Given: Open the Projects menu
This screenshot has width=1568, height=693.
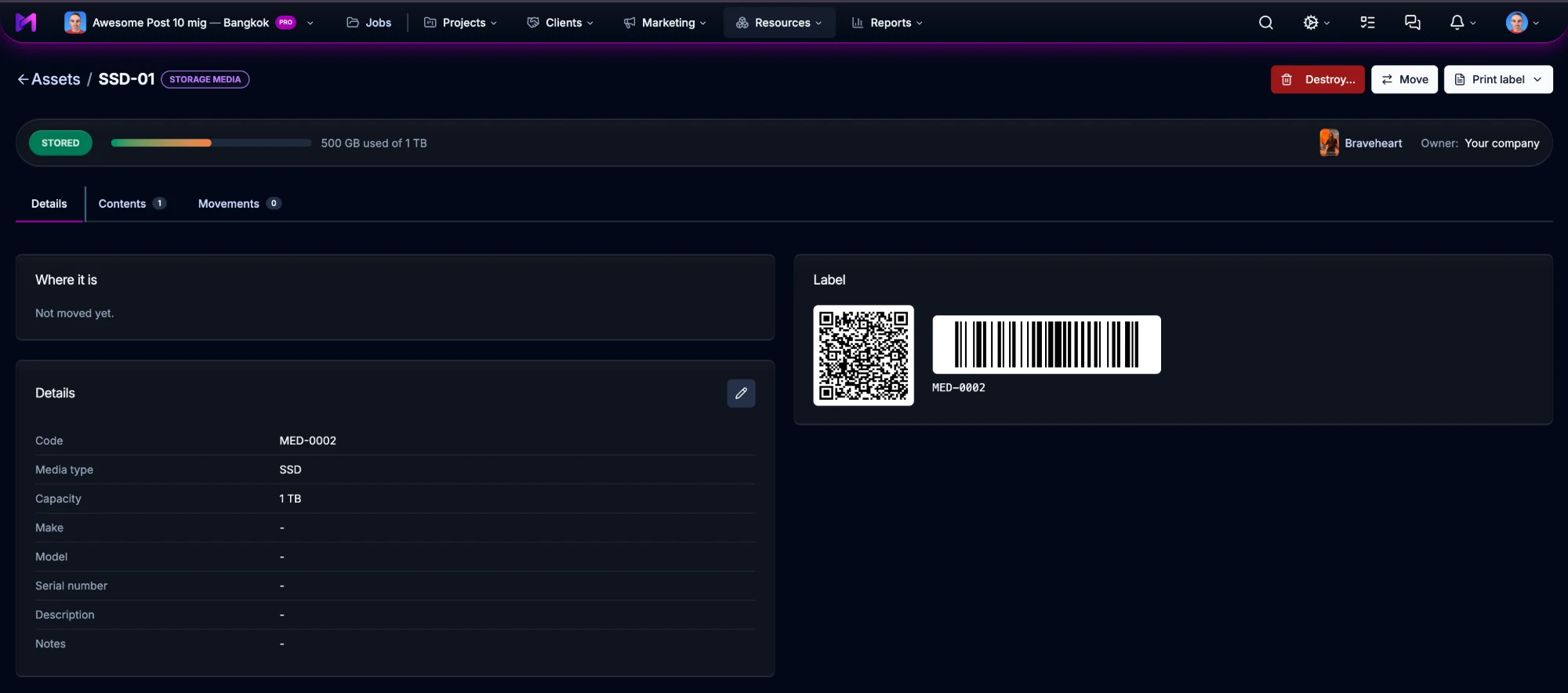Looking at the screenshot, I should click(460, 23).
